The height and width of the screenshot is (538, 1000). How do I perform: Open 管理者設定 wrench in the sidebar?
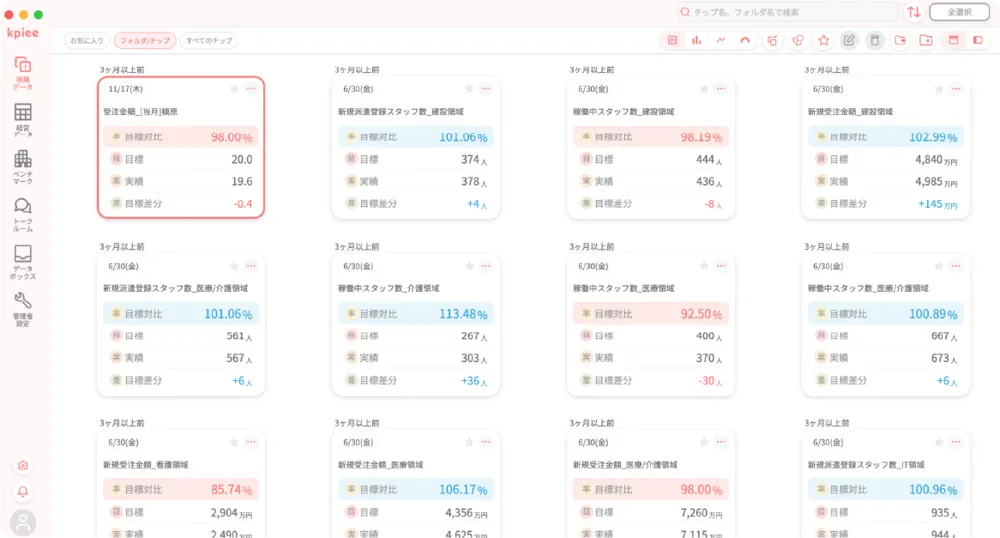pos(23,309)
